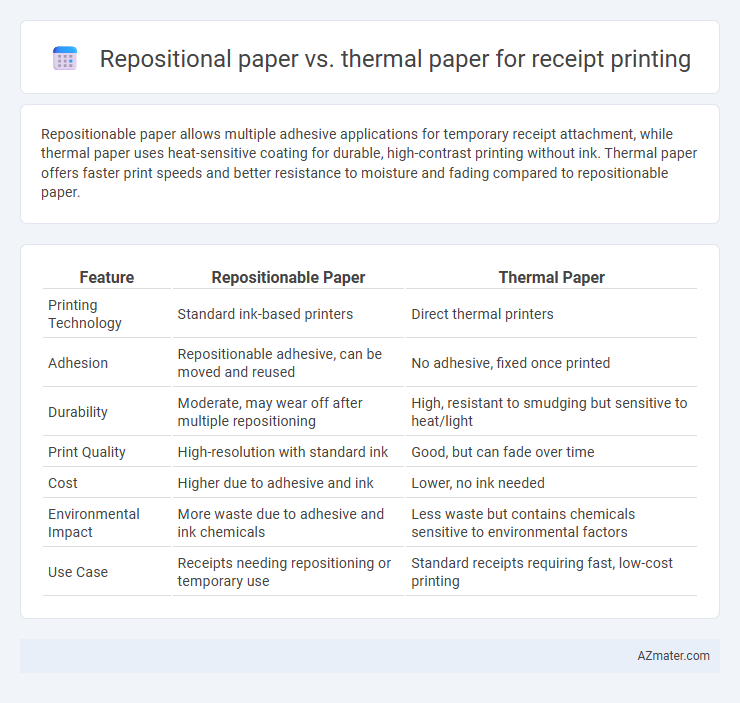Select the 'Use Case' row label

click(x=78, y=572)
